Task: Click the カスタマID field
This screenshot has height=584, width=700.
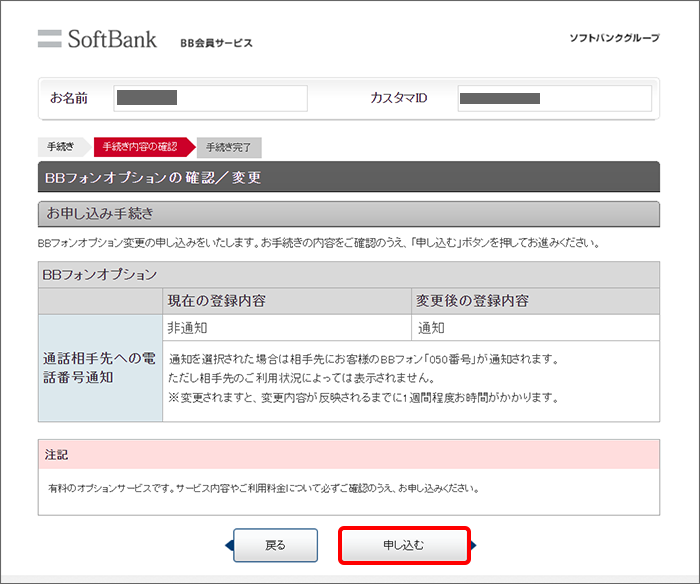Action: [554, 98]
